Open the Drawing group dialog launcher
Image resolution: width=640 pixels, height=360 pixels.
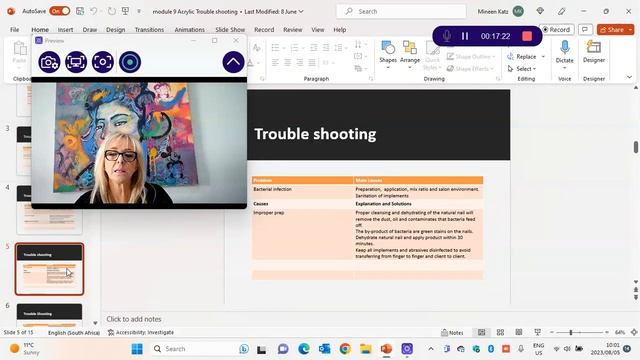click(x=498, y=78)
